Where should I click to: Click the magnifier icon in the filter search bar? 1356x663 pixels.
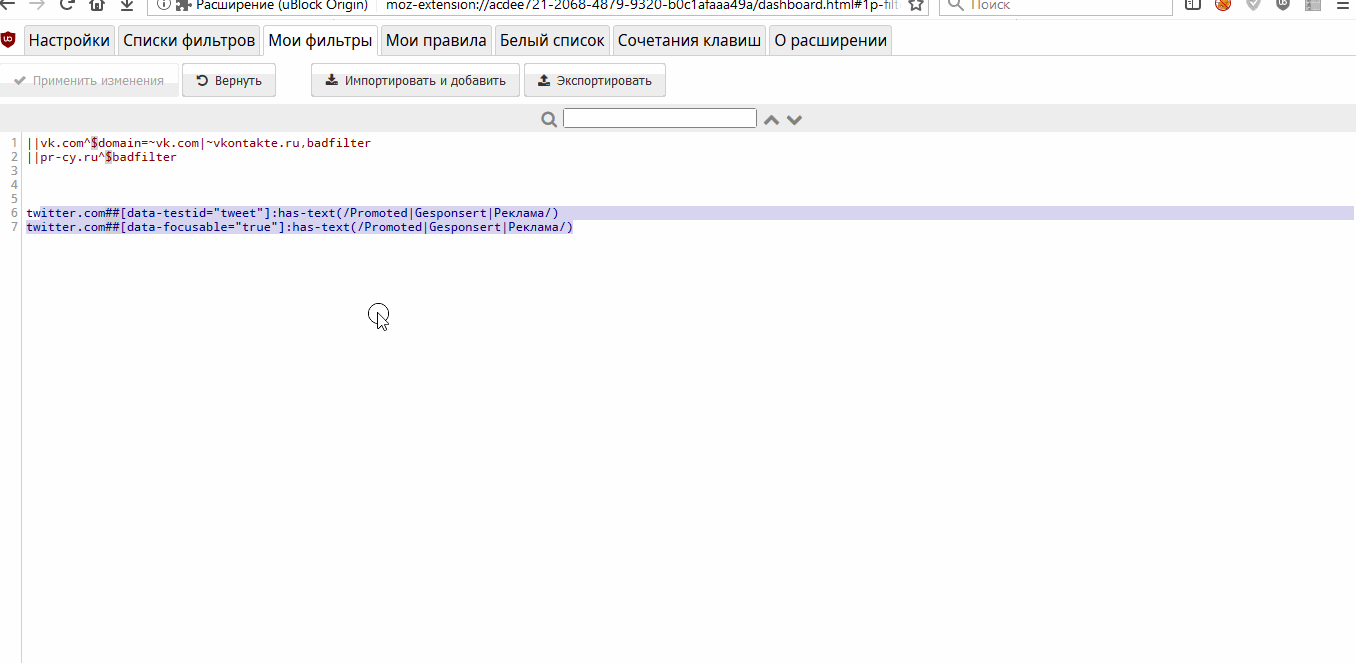[x=549, y=119]
